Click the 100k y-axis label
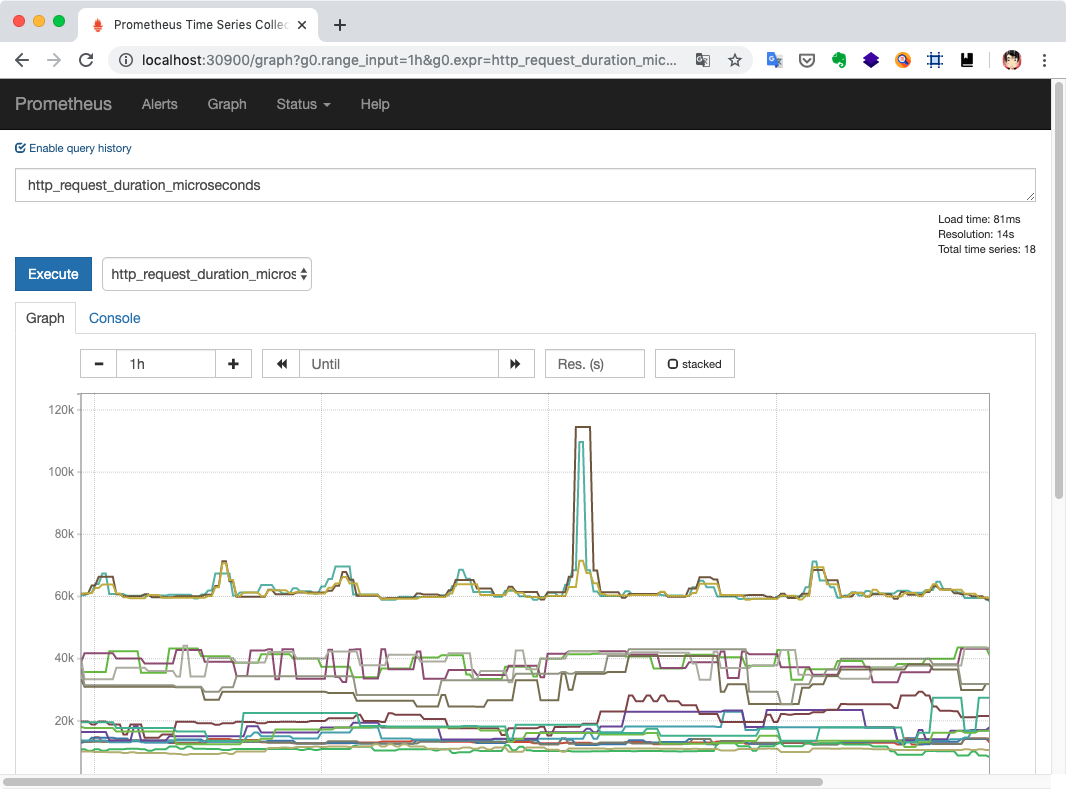 coord(61,472)
